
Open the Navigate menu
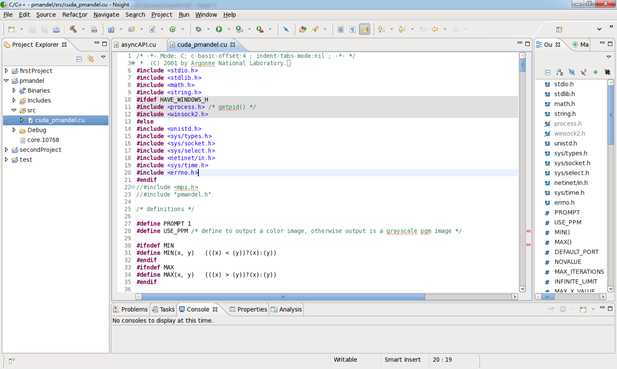tap(106, 15)
